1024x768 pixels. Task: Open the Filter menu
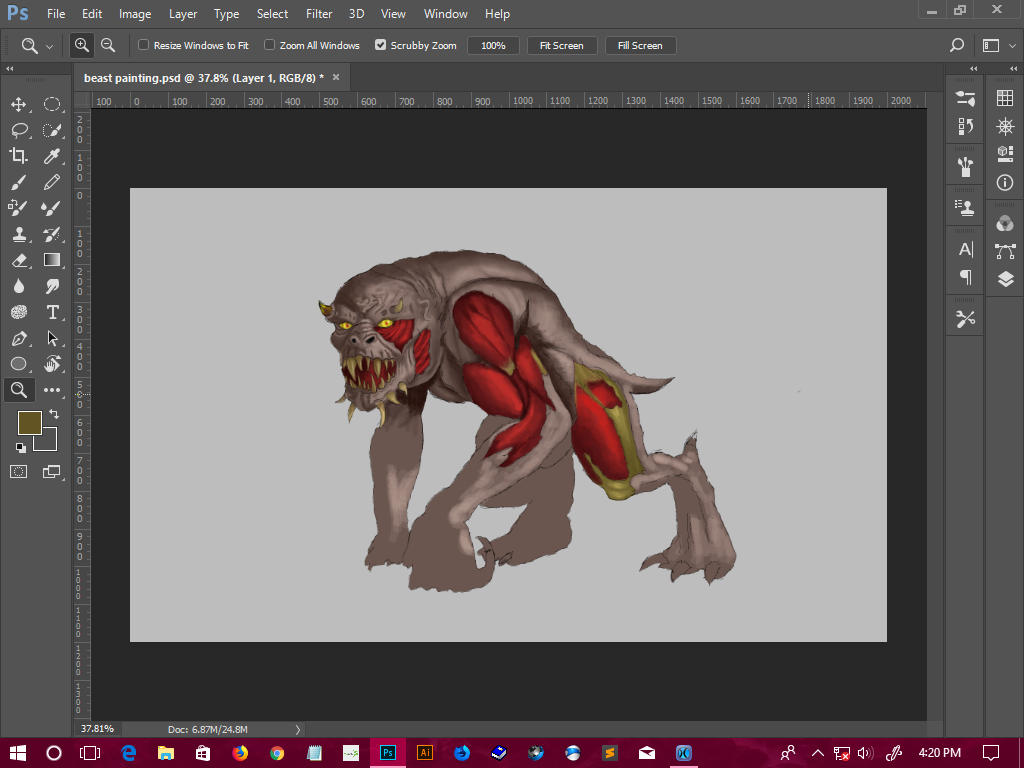pyautogui.click(x=318, y=13)
